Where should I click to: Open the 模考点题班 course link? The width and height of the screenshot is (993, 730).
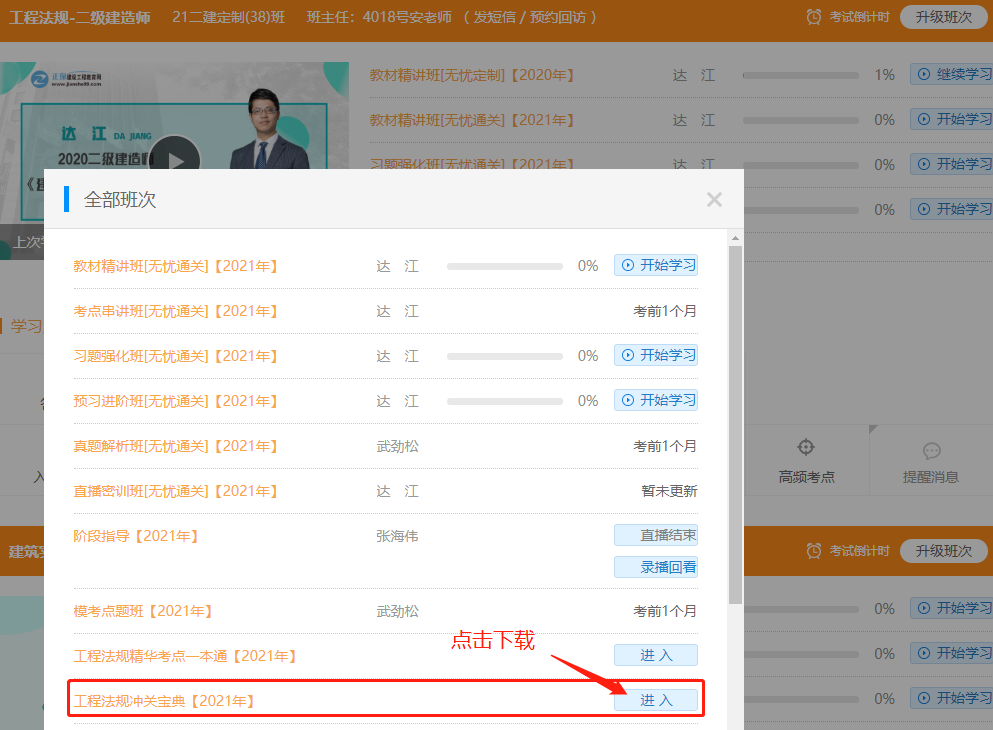point(143,611)
